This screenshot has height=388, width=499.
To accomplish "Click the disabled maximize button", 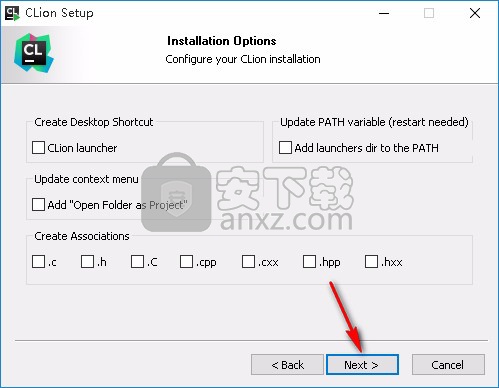I will pyautogui.click(x=429, y=13).
